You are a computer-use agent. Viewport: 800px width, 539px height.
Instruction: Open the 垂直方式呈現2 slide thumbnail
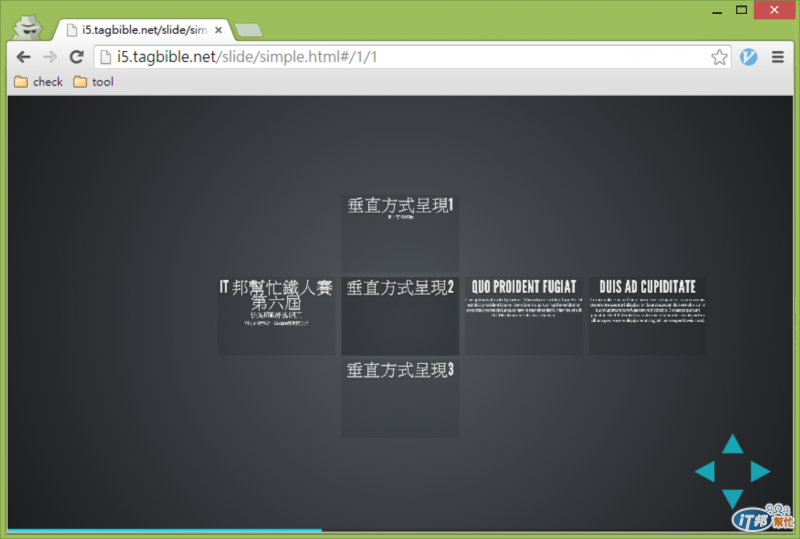click(x=400, y=316)
